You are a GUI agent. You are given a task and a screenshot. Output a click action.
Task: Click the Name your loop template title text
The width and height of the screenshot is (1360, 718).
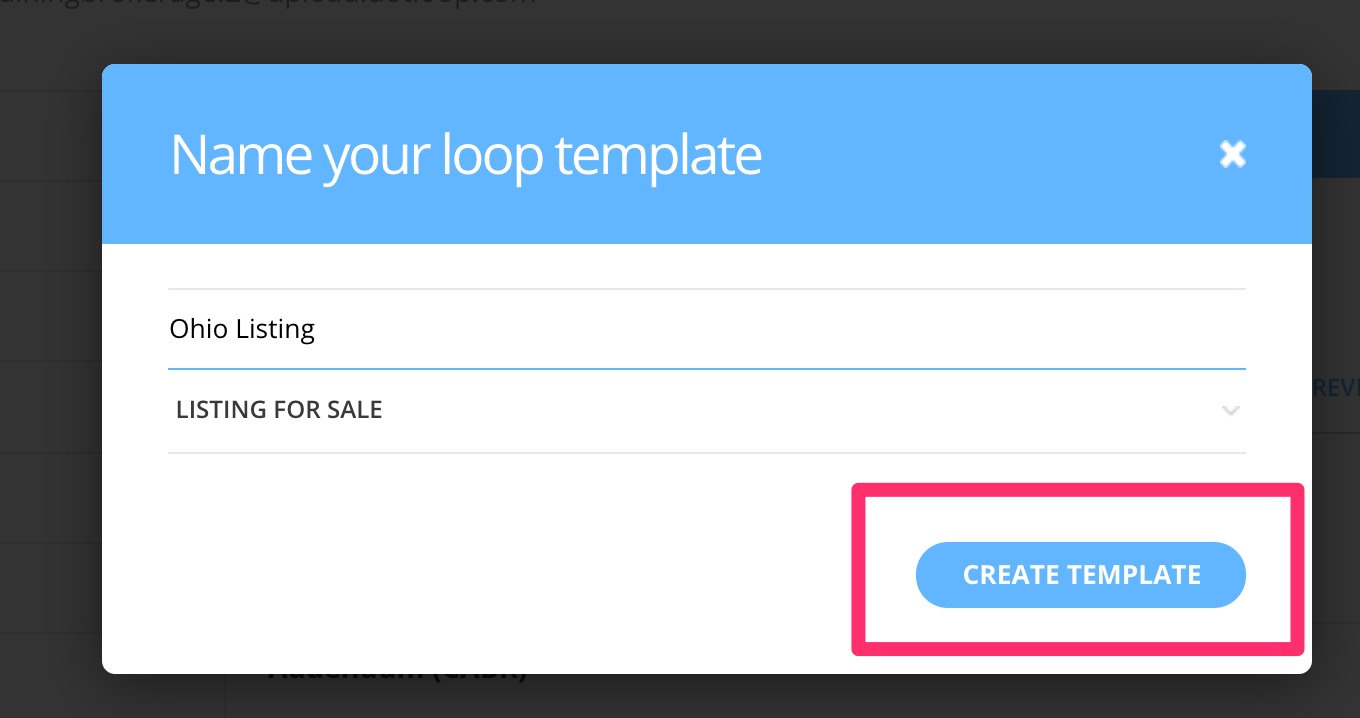click(466, 154)
